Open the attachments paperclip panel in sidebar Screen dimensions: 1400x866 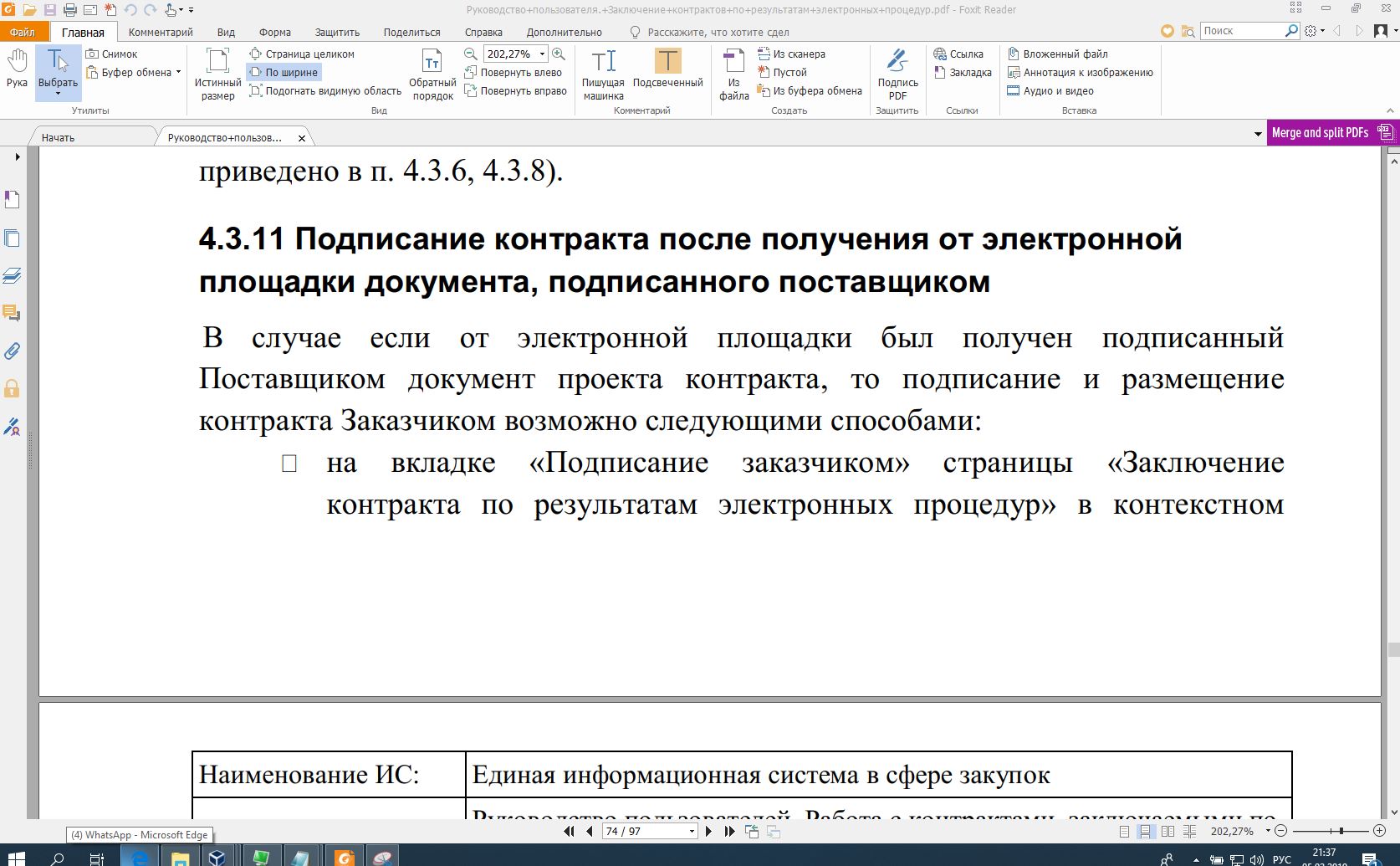[x=12, y=351]
